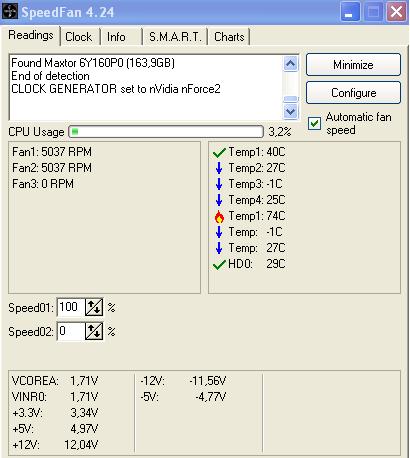Click the +3.3V: 3,34V reading
Viewport: 410px width, 458px height.
point(55,413)
